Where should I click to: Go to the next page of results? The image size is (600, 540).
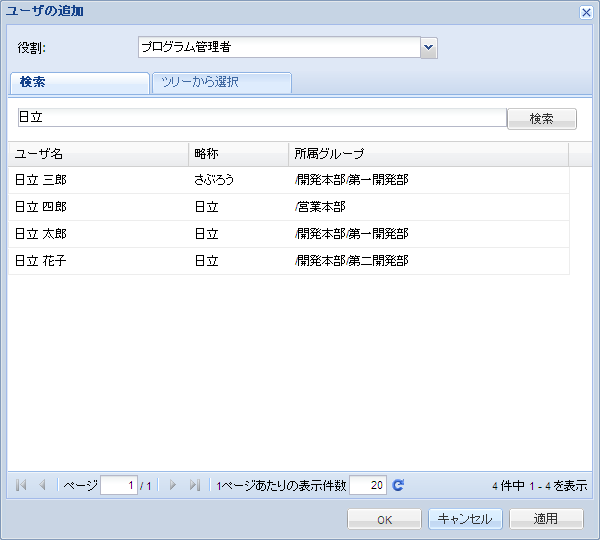pos(173,485)
